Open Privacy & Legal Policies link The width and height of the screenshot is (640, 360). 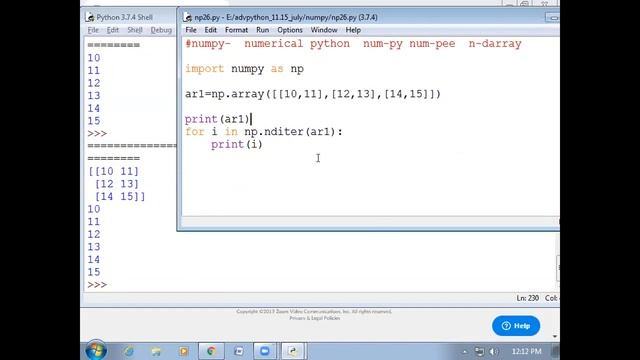pyautogui.click(x=315, y=318)
